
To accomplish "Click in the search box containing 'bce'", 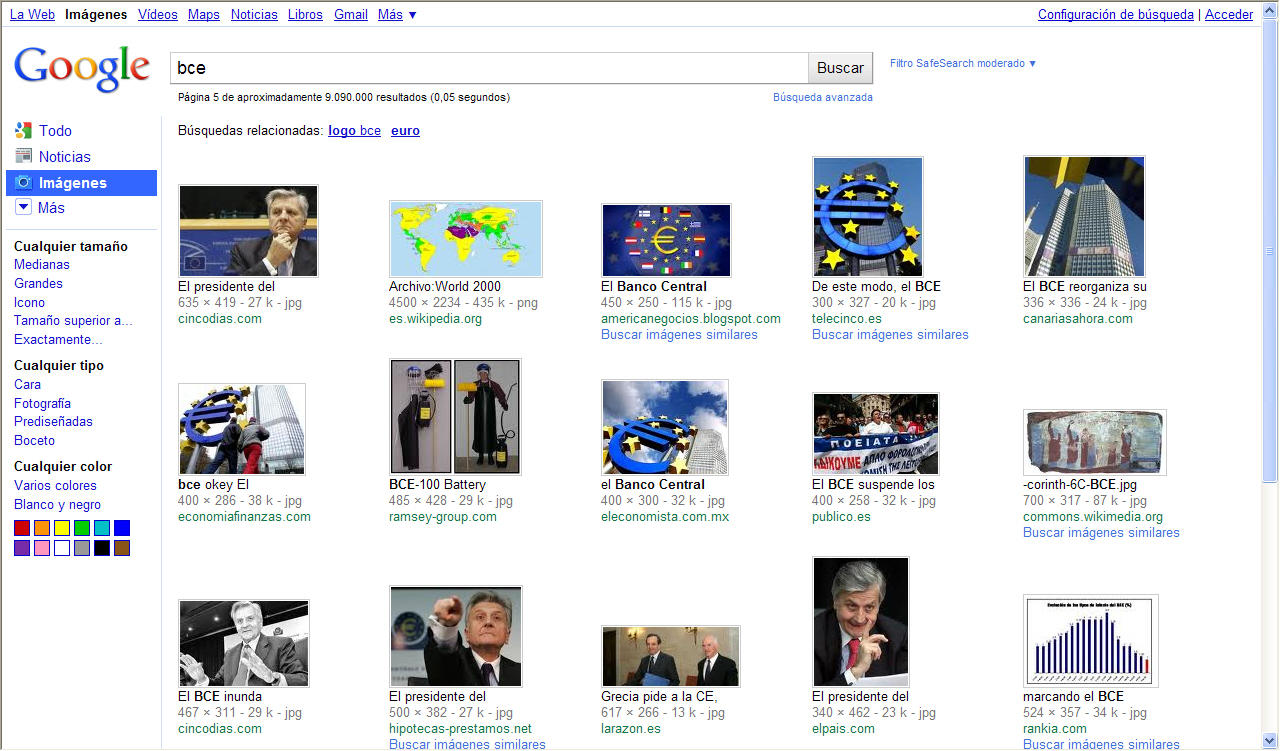I will pos(488,68).
